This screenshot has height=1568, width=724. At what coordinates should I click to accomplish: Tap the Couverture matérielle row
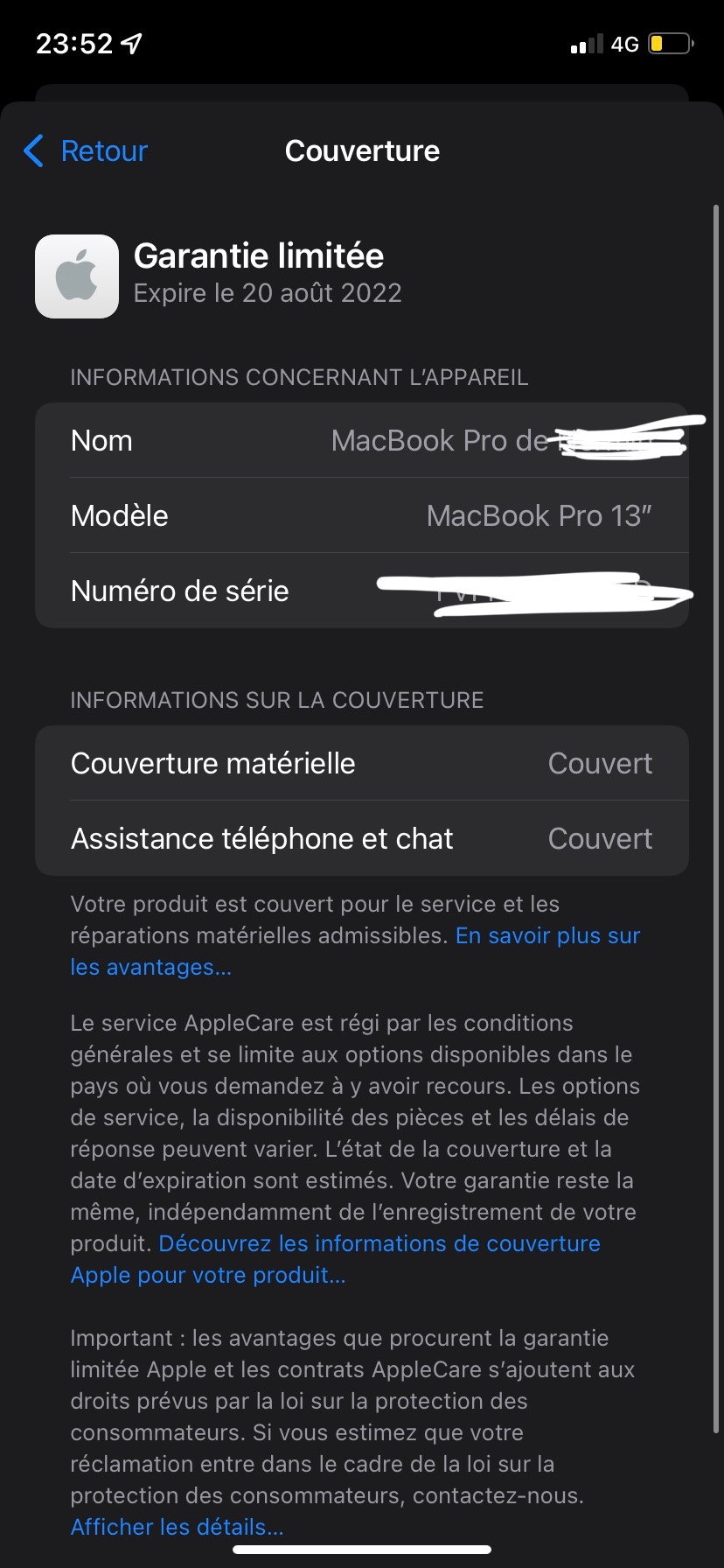(362, 763)
